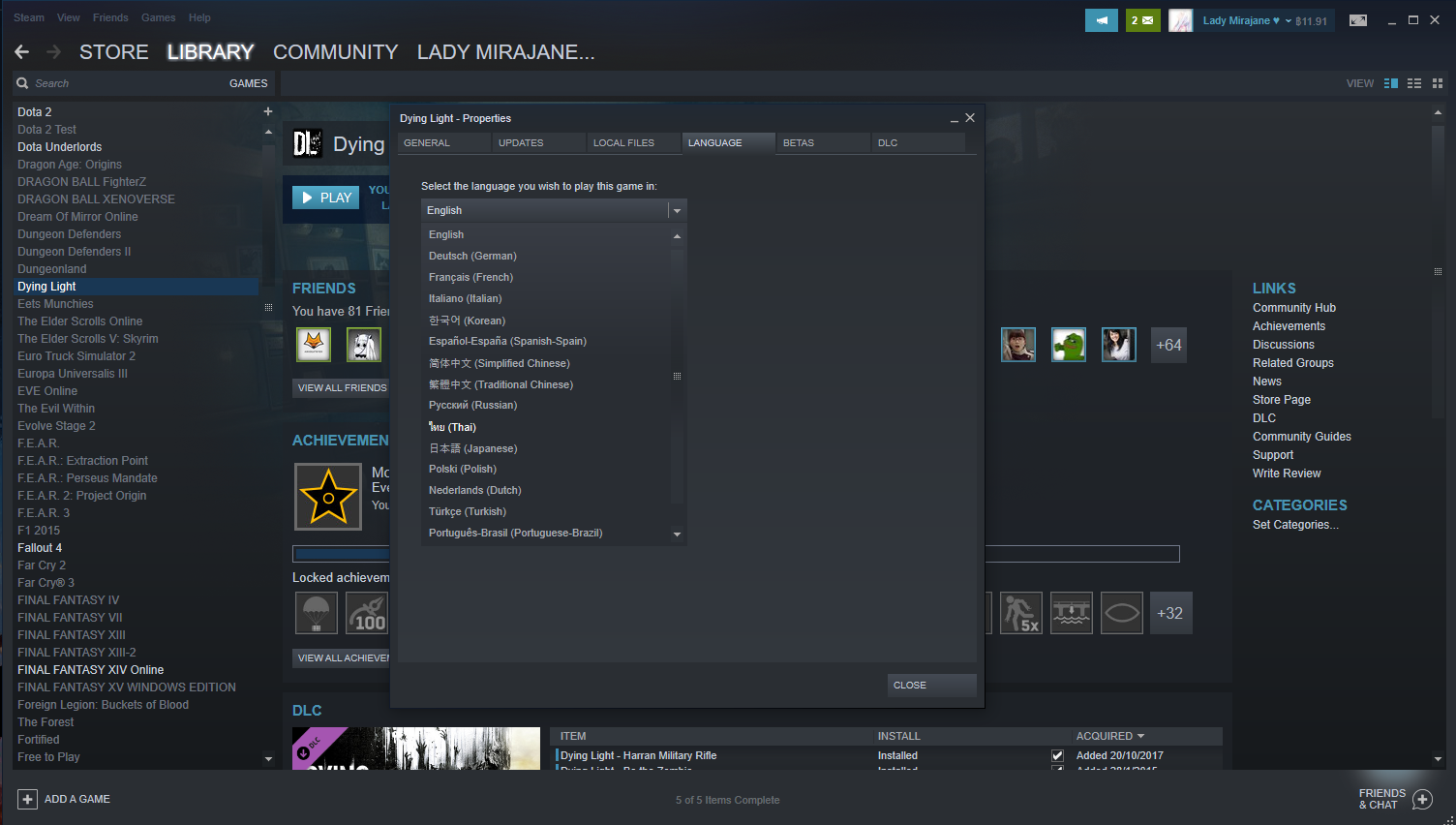Viewport: 1456px width, 825px height.
Task: Minimize the Dying Light Properties dialog
Action: point(955,118)
